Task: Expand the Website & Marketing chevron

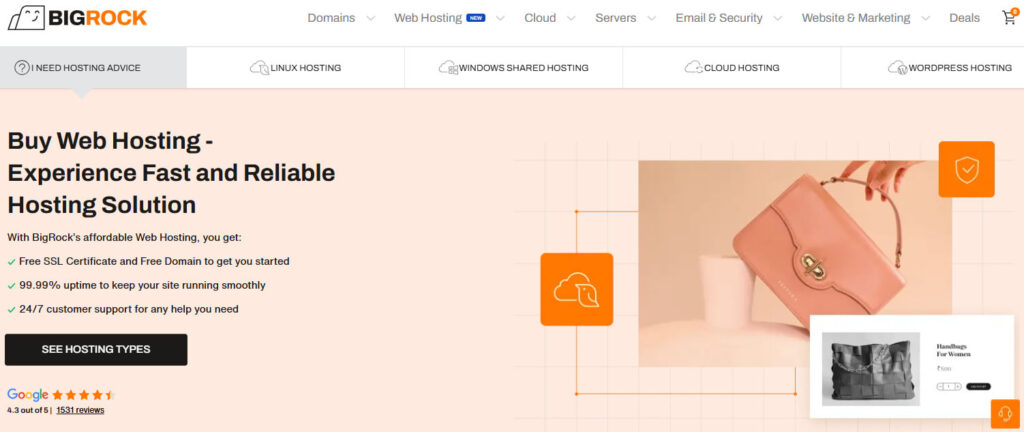Action: coord(925,18)
